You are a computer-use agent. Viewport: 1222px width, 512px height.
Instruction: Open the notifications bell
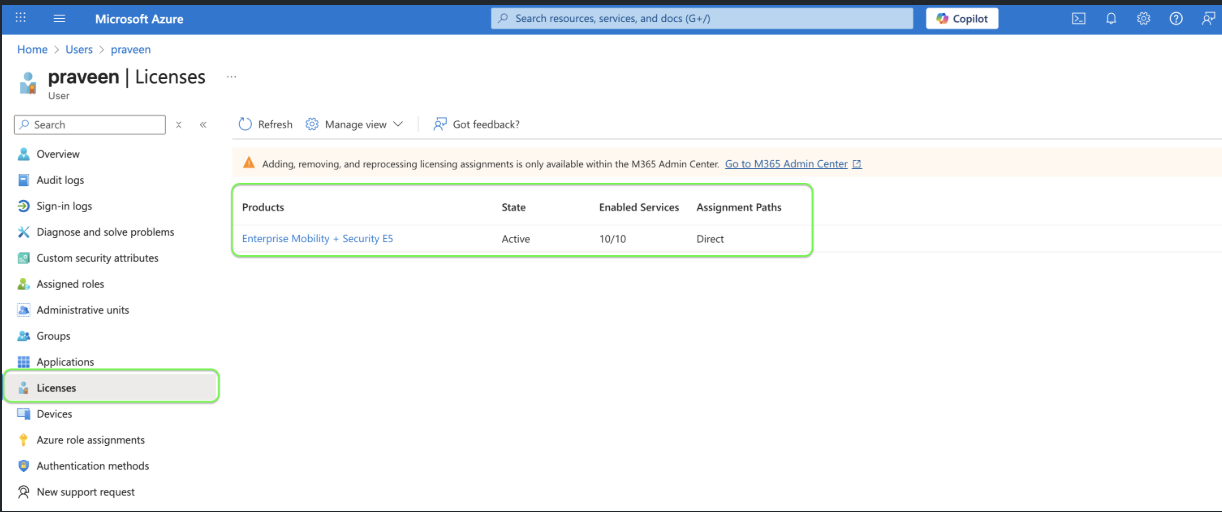click(x=1111, y=19)
